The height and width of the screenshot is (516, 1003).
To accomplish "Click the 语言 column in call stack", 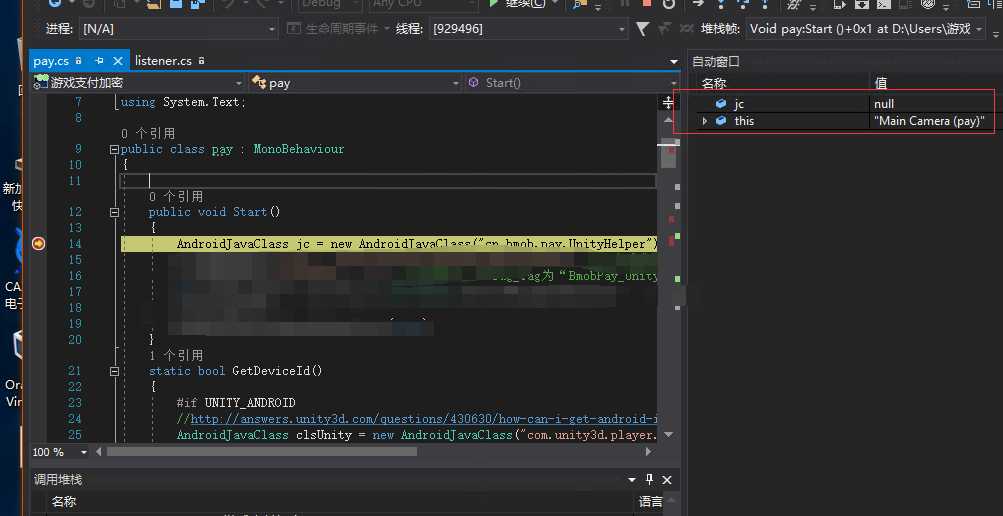I will point(651,502).
